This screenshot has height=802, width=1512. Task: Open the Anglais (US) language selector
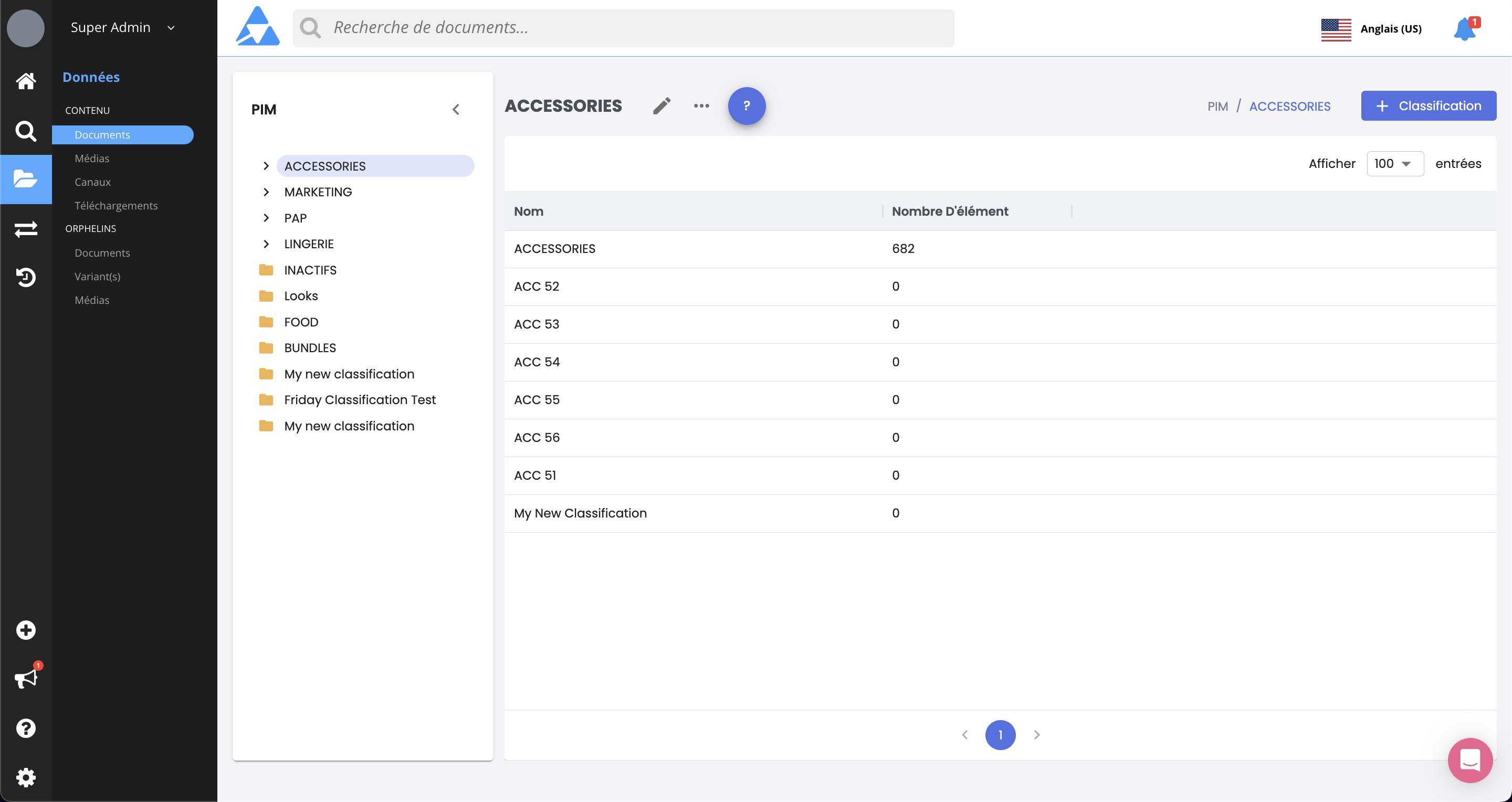click(x=1391, y=29)
